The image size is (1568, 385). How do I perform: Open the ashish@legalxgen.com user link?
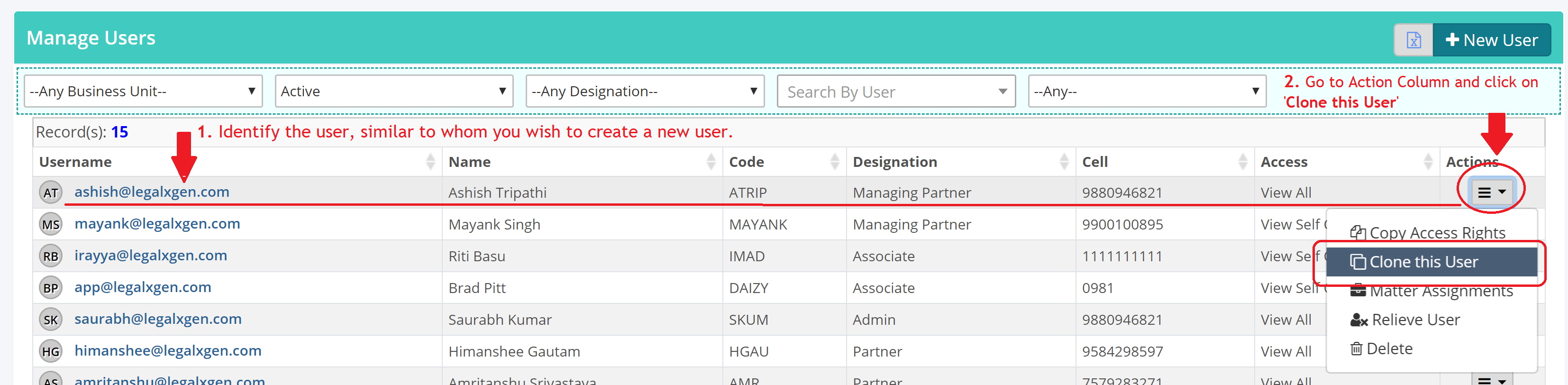pos(152,192)
